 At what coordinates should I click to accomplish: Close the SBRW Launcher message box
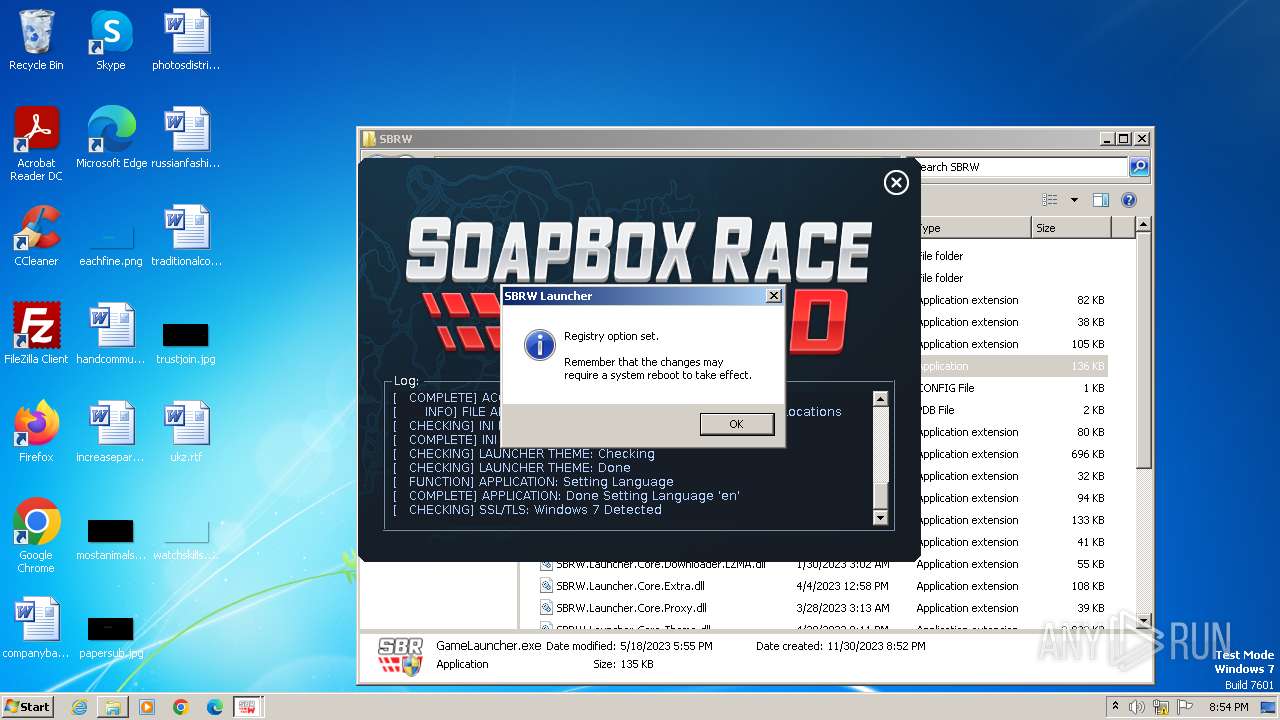pos(773,296)
